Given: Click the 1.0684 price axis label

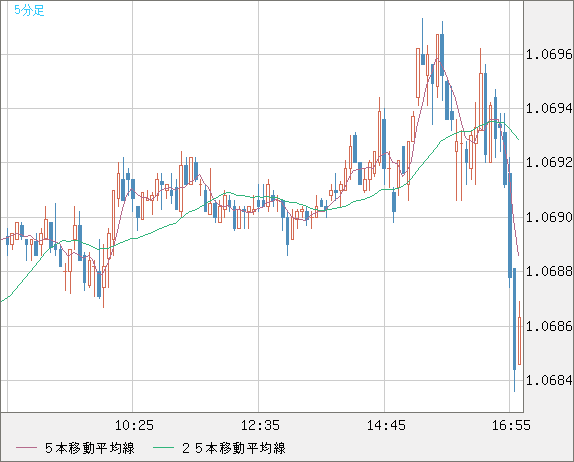Looking at the screenshot, I should (549, 381).
